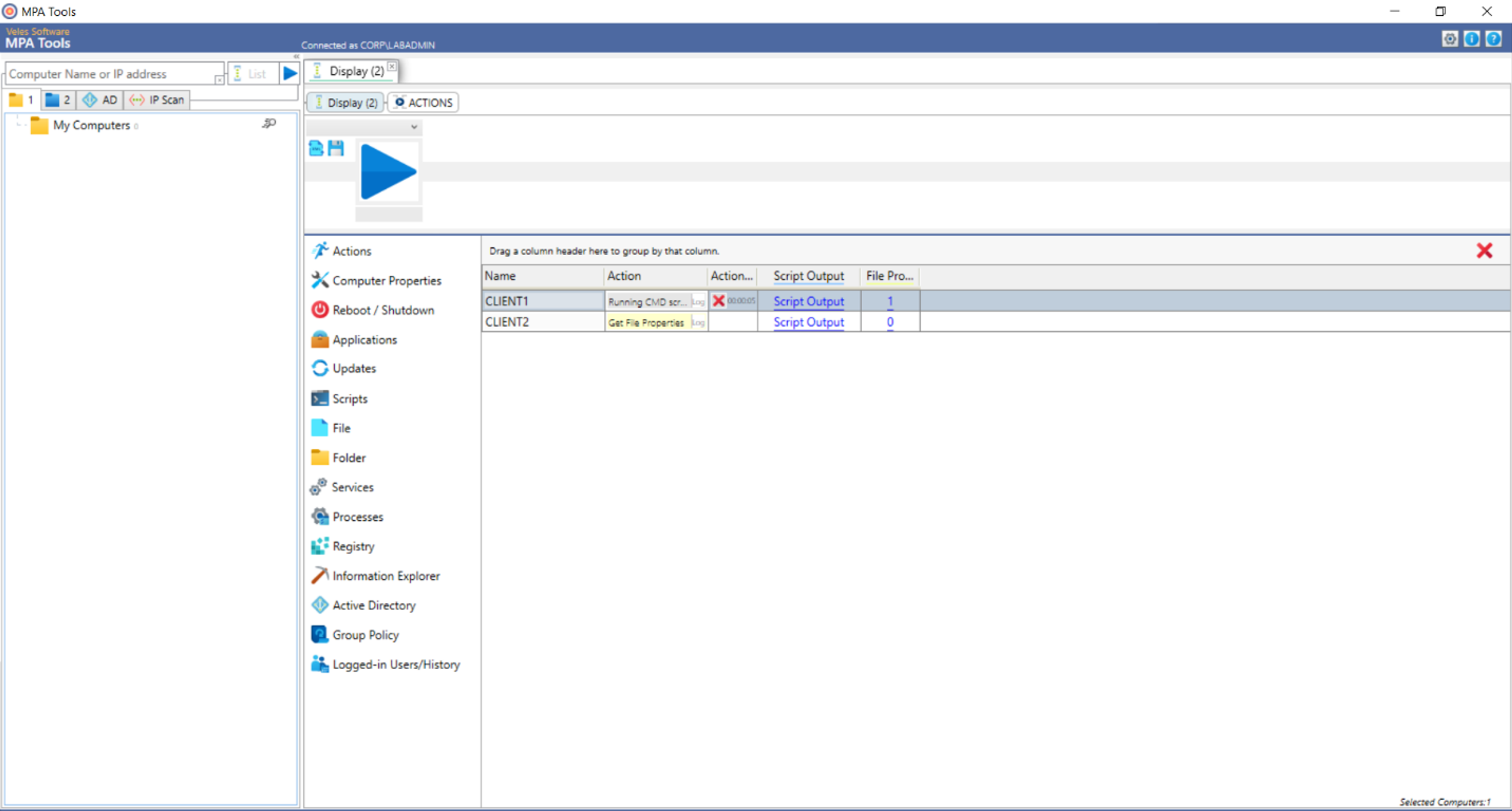Image resolution: width=1512 pixels, height=811 pixels.
Task: Open Logged-in Users/History category
Action: pyautogui.click(x=385, y=664)
